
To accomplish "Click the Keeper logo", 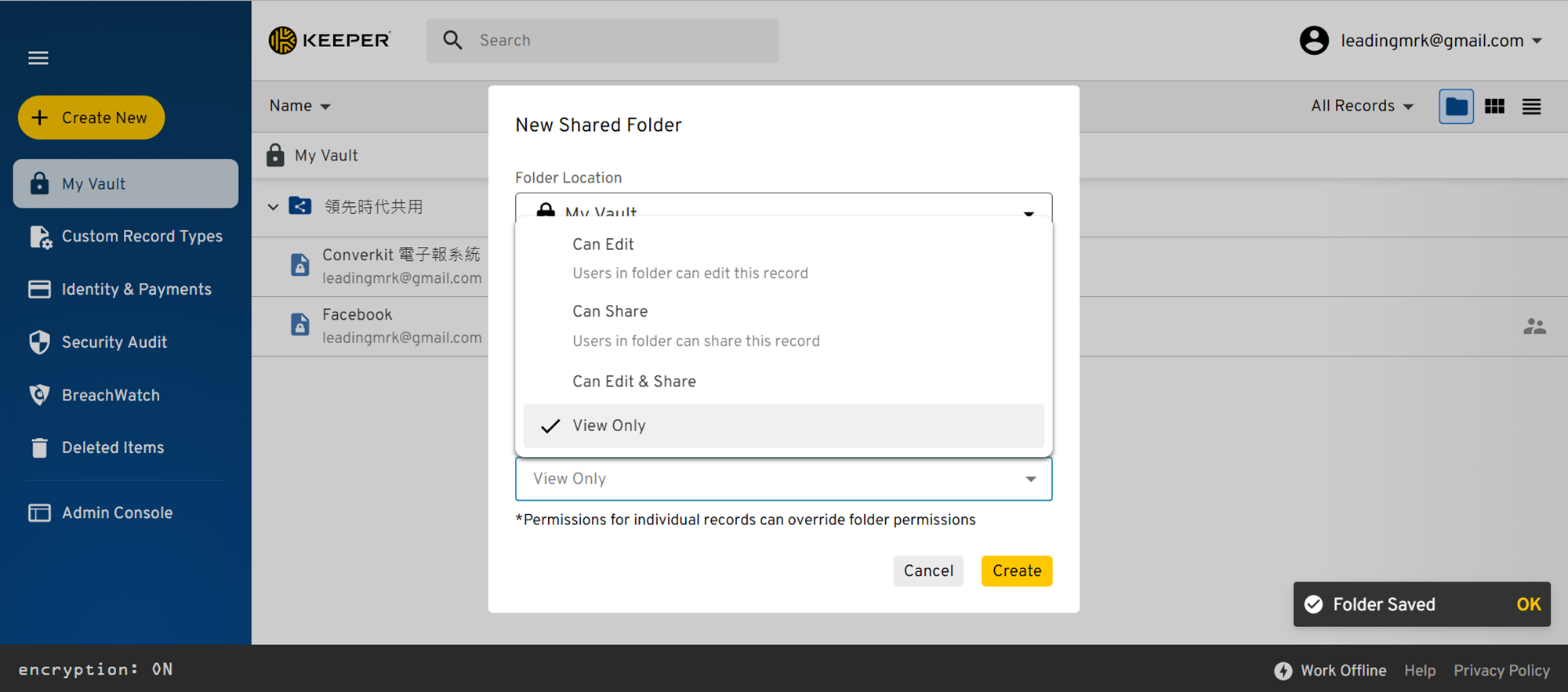I will point(329,40).
